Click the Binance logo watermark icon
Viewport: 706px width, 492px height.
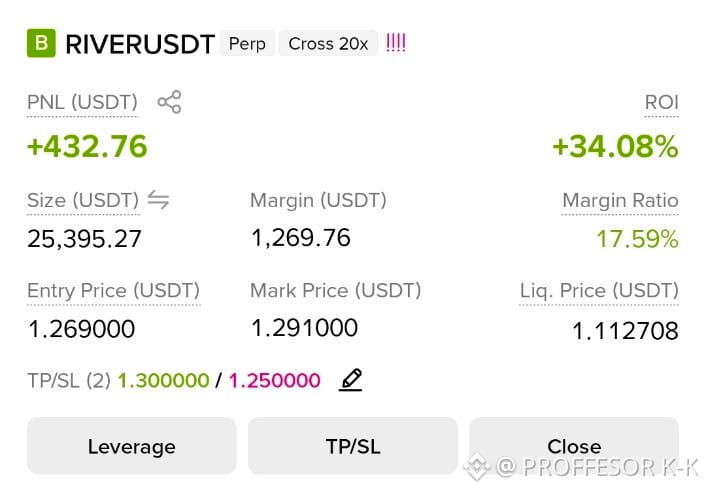pyautogui.click(x=477, y=467)
